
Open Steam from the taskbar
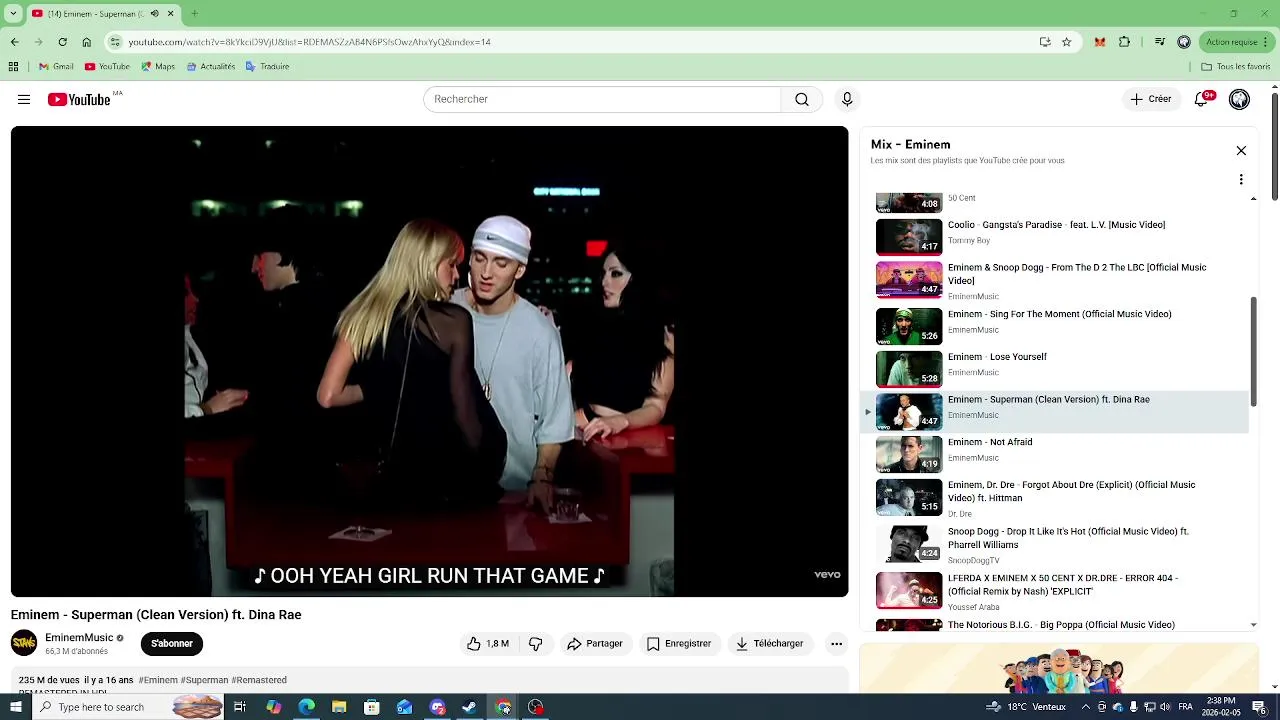(x=470, y=707)
